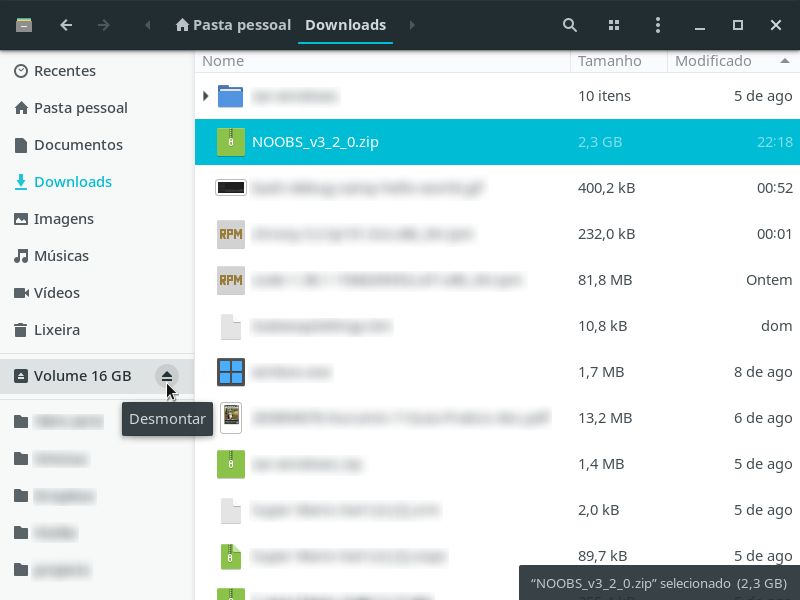
Task: Sort by Nome column header
Action: click(x=223, y=61)
